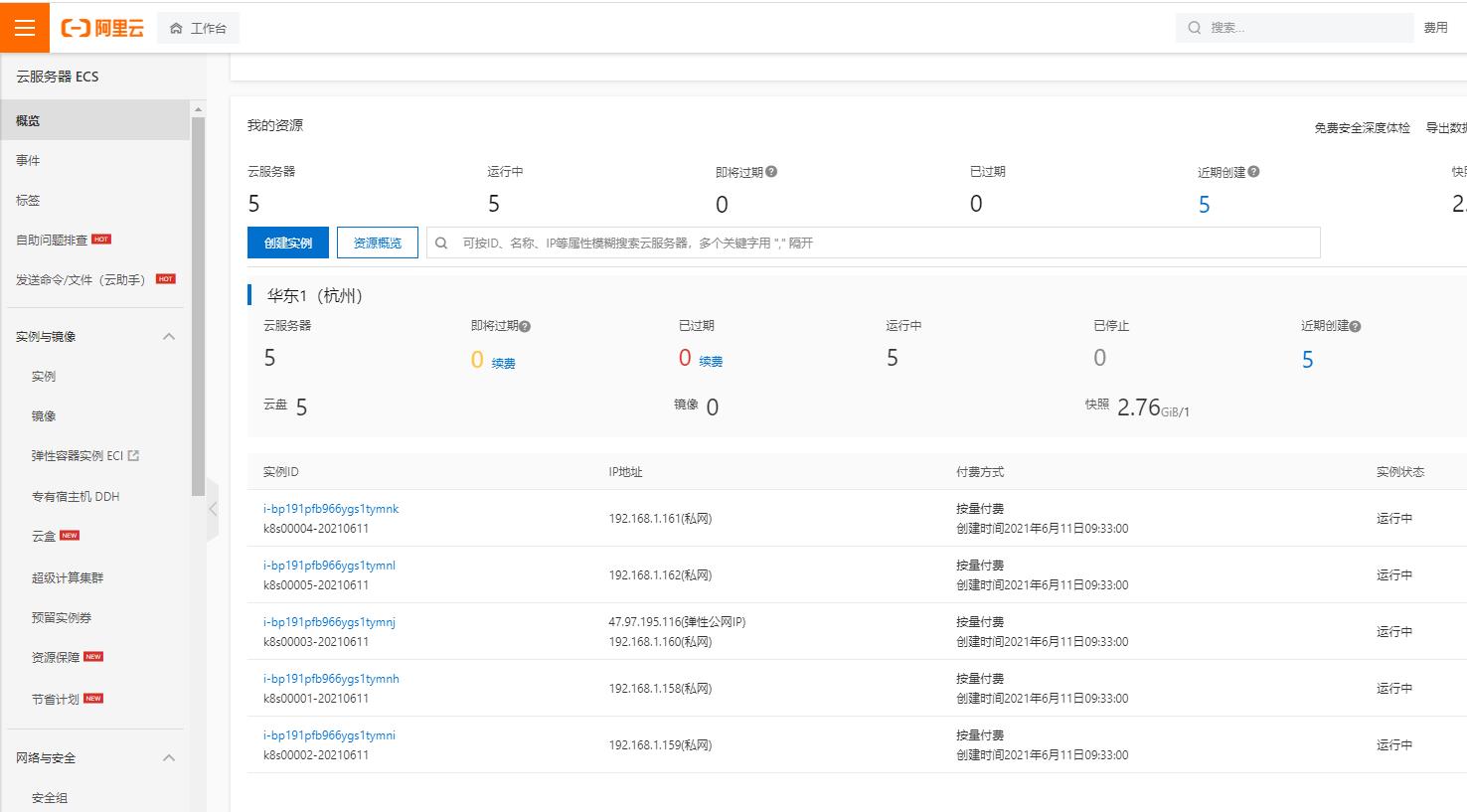
Task: Open the 费用 menu
Action: pyautogui.click(x=1436, y=28)
